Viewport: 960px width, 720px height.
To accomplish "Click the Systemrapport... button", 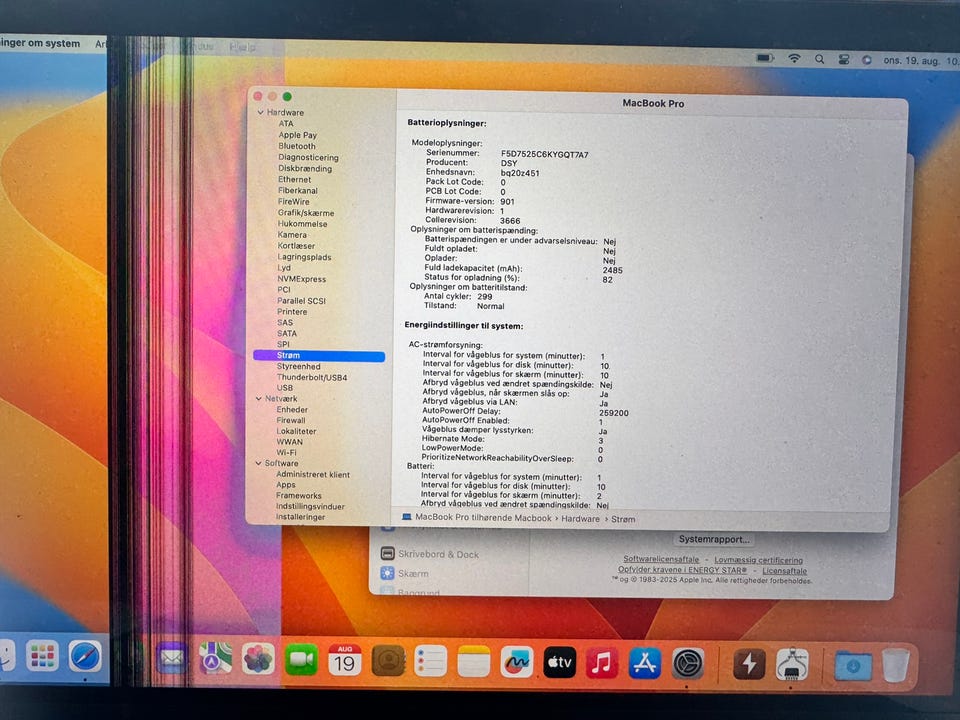I will coord(714,539).
